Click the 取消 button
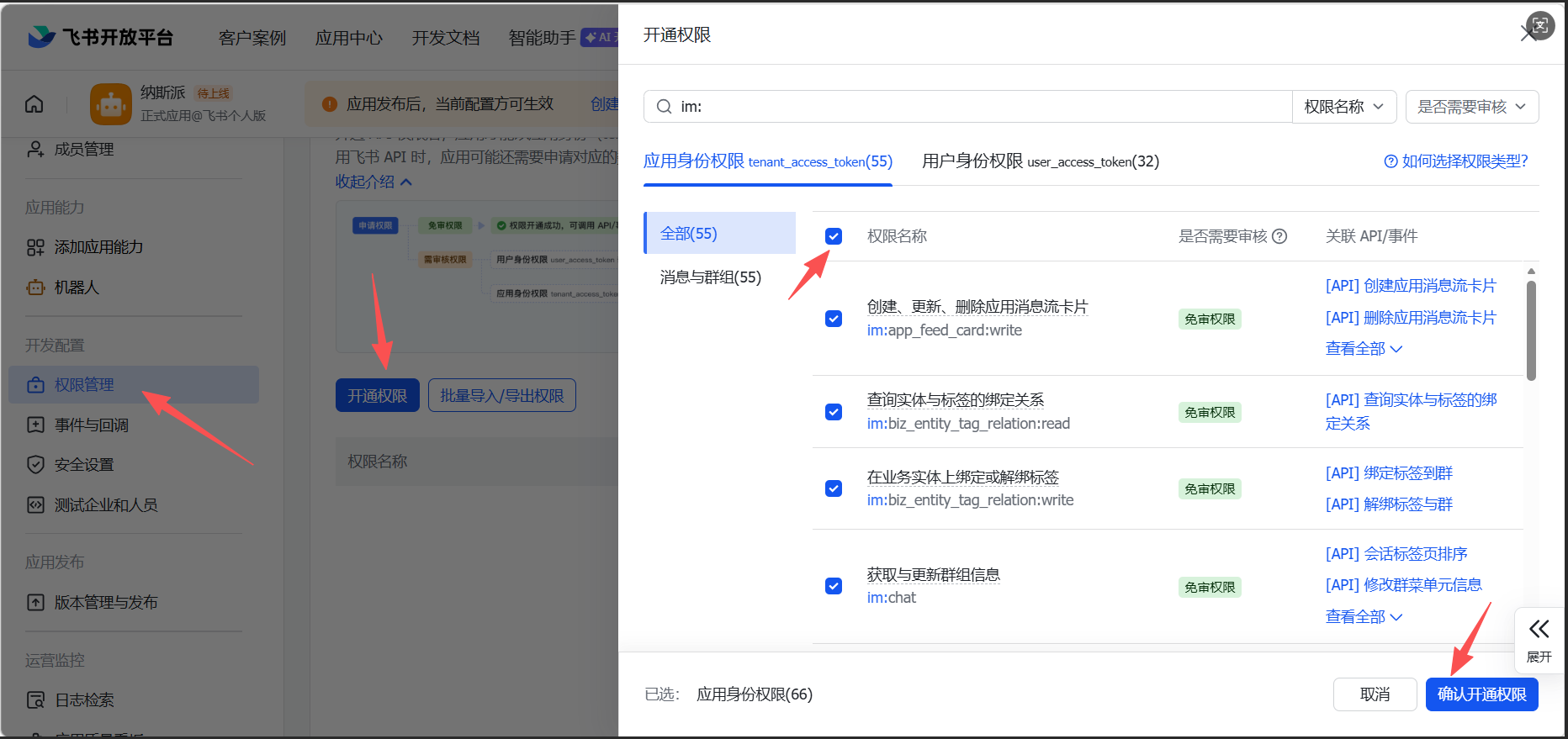 tap(1375, 694)
